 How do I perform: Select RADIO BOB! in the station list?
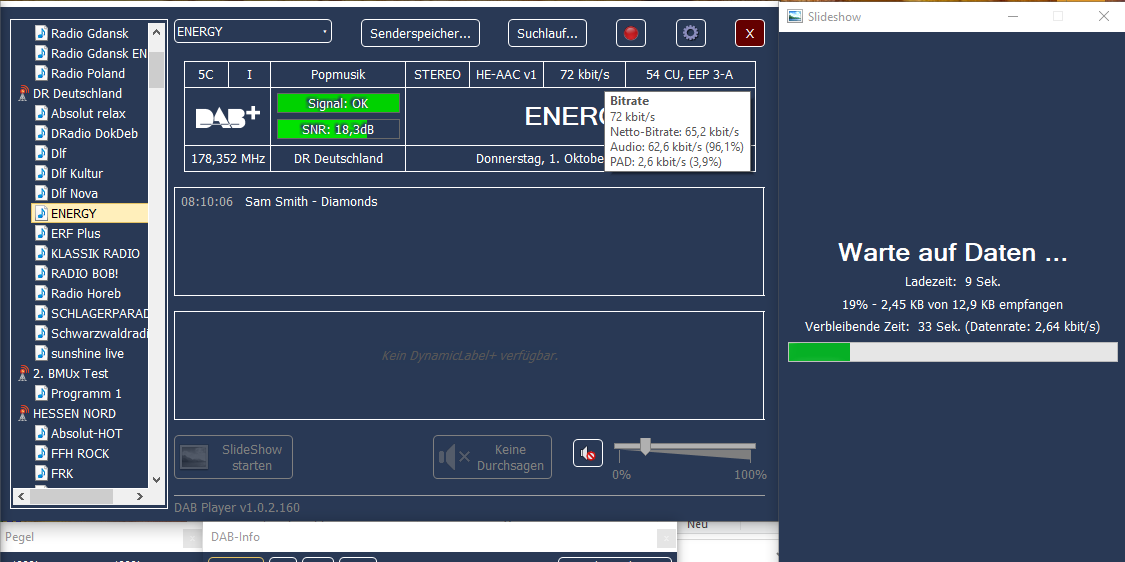85,273
